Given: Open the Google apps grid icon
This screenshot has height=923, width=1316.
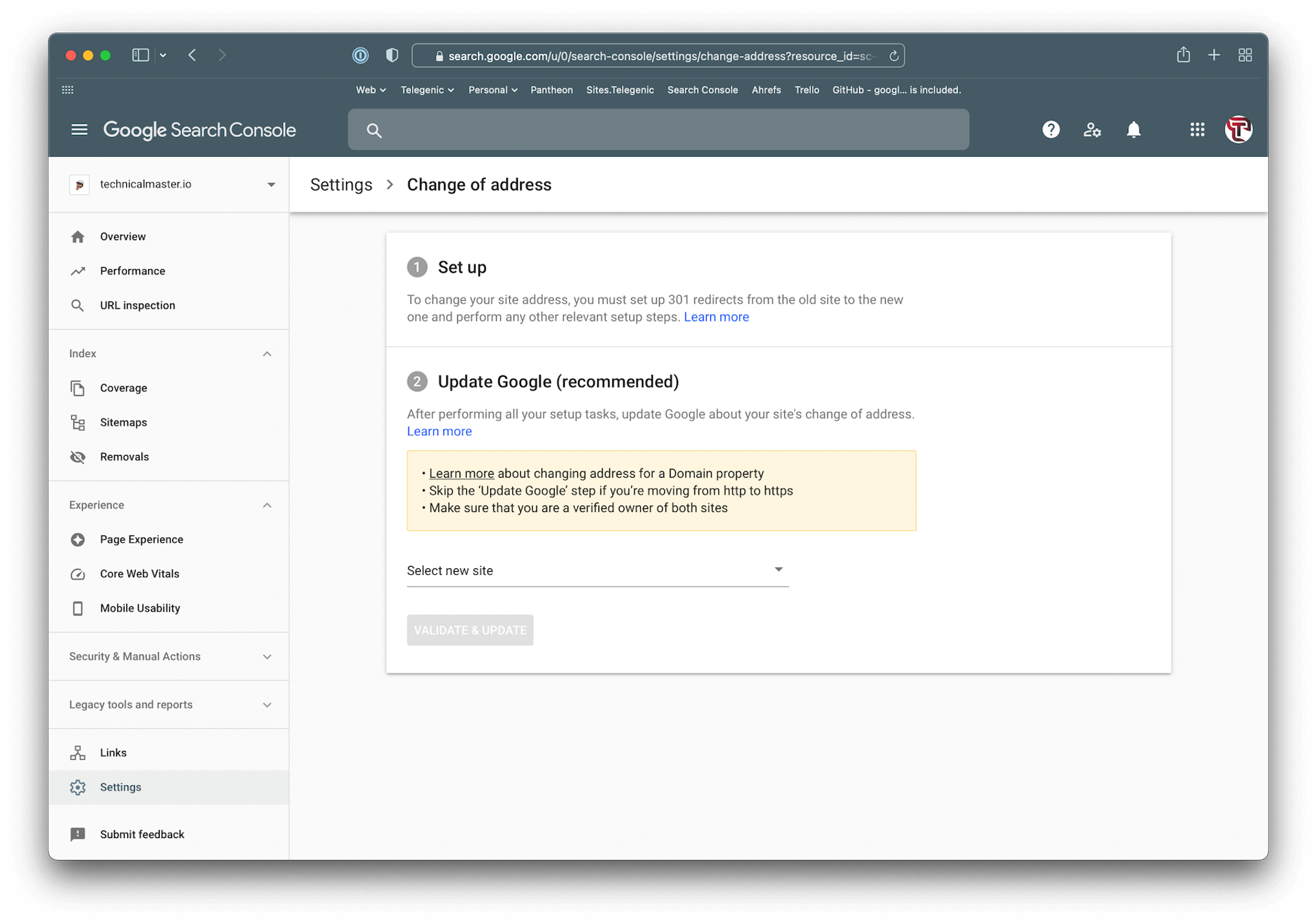Looking at the screenshot, I should pyautogui.click(x=1197, y=130).
